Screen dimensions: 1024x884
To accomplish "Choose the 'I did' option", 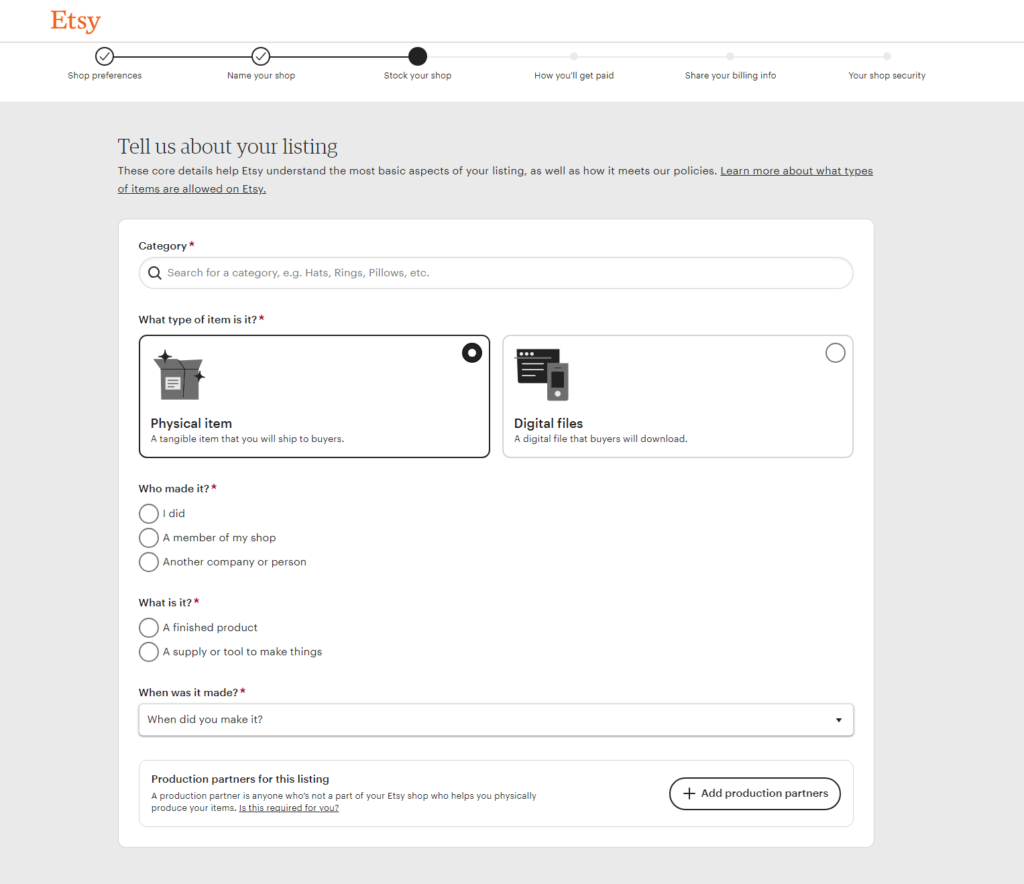I will pyautogui.click(x=148, y=514).
